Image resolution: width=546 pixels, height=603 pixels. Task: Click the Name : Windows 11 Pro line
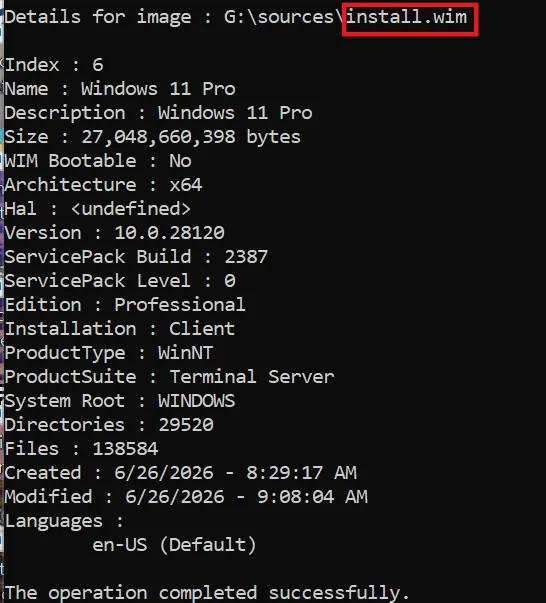point(120,89)
